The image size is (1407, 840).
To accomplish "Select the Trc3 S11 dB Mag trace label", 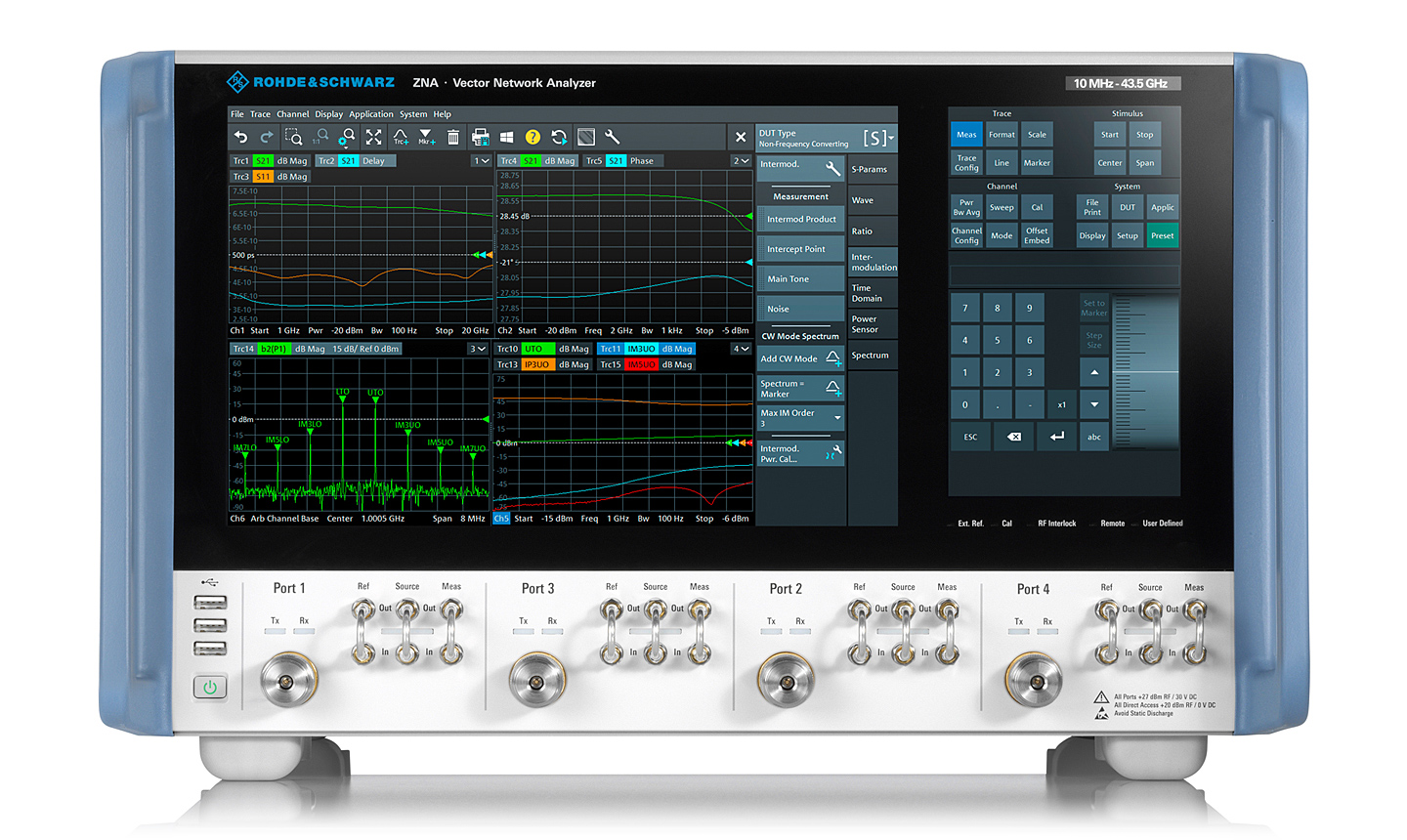I will pyautogui.click(x=270, y=177).
